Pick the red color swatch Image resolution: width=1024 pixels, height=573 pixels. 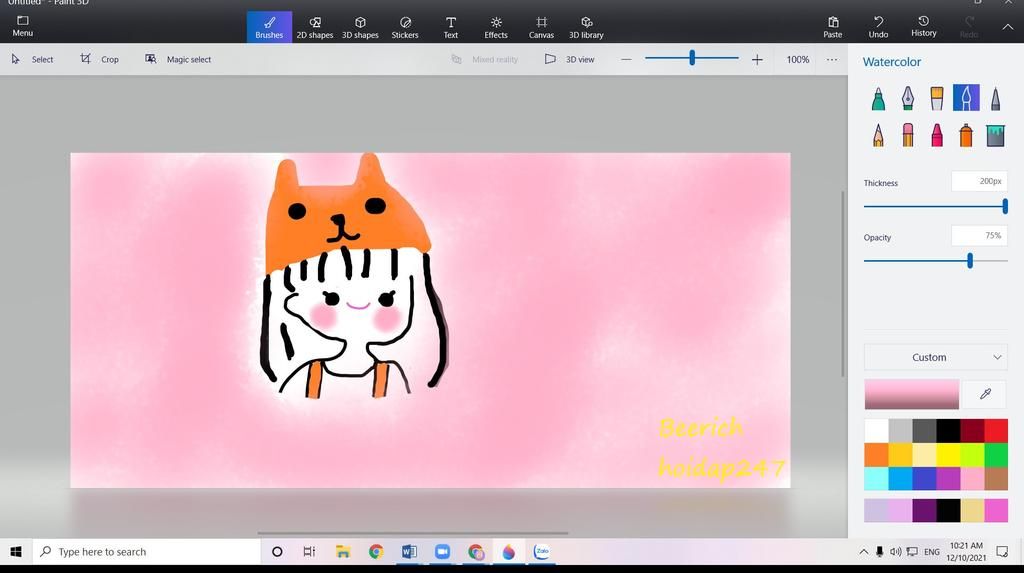[996, 431]
